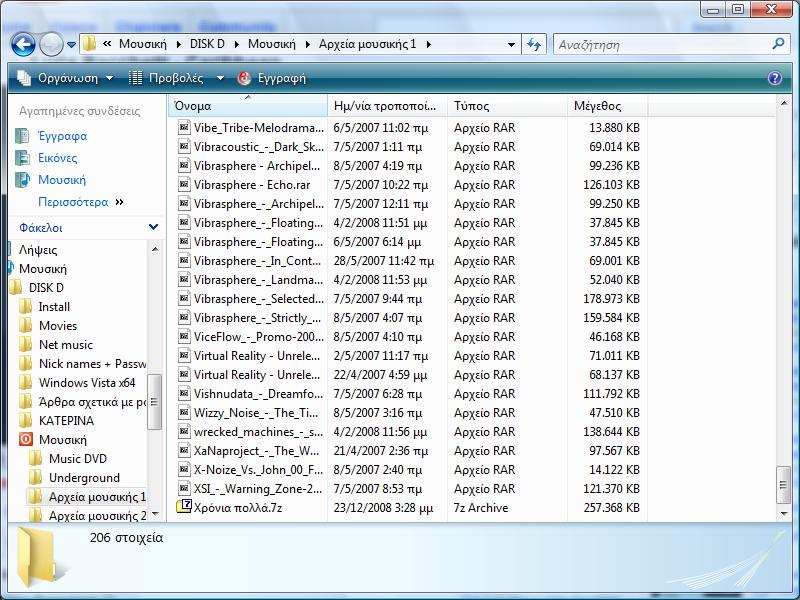Select Αρχεία μουσικής 2 in tree

(x=97, y=516)
